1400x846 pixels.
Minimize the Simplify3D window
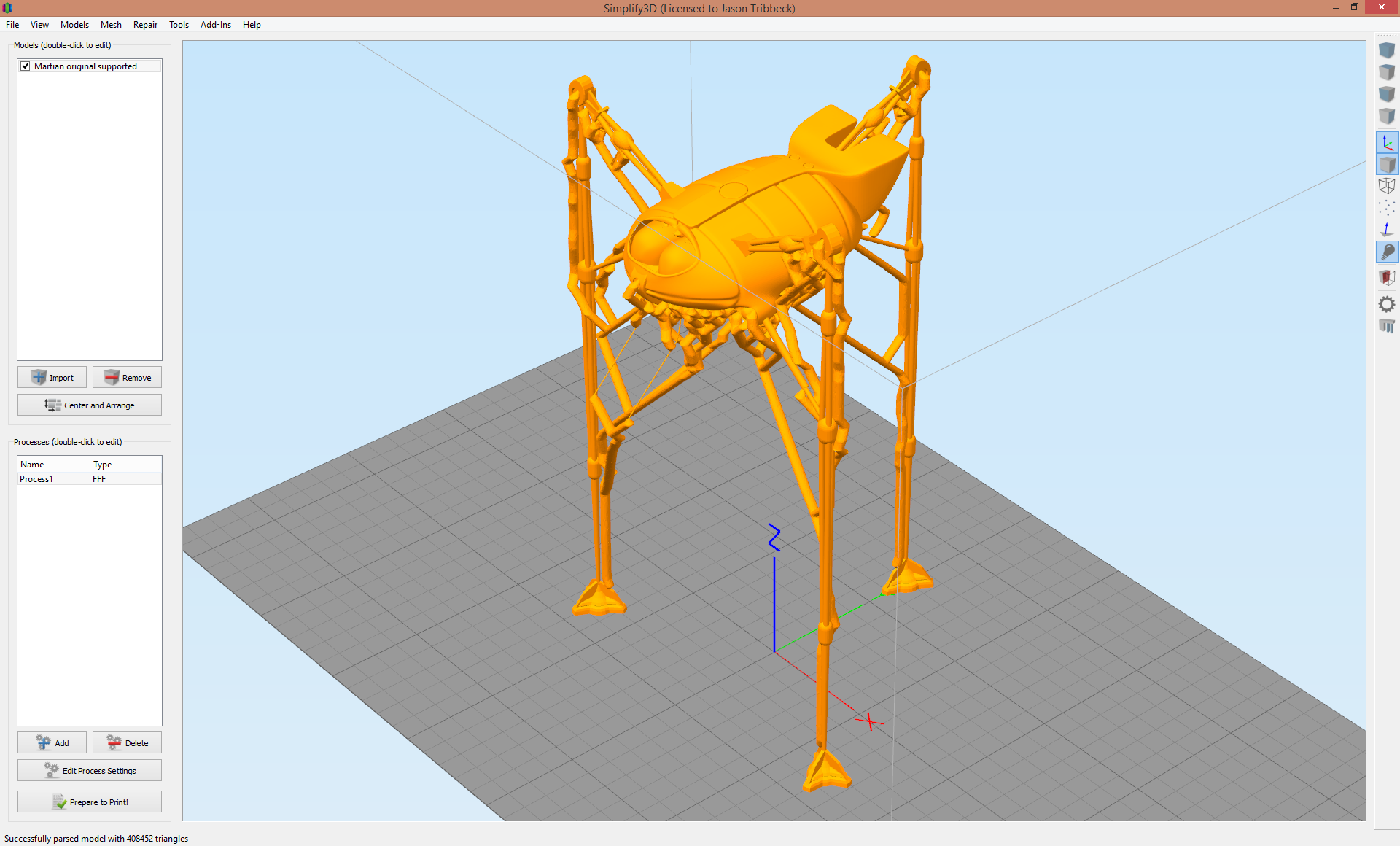[1335, 7]
